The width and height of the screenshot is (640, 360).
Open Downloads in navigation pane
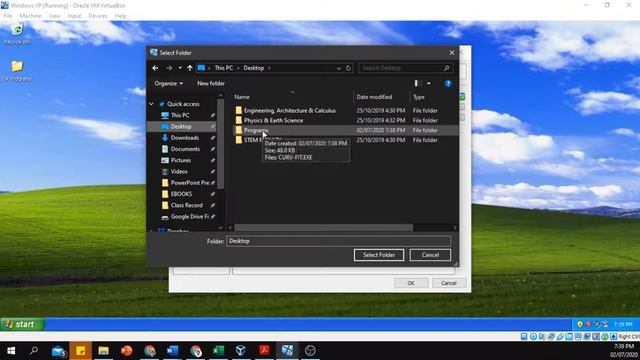click(x=184, y=138)
